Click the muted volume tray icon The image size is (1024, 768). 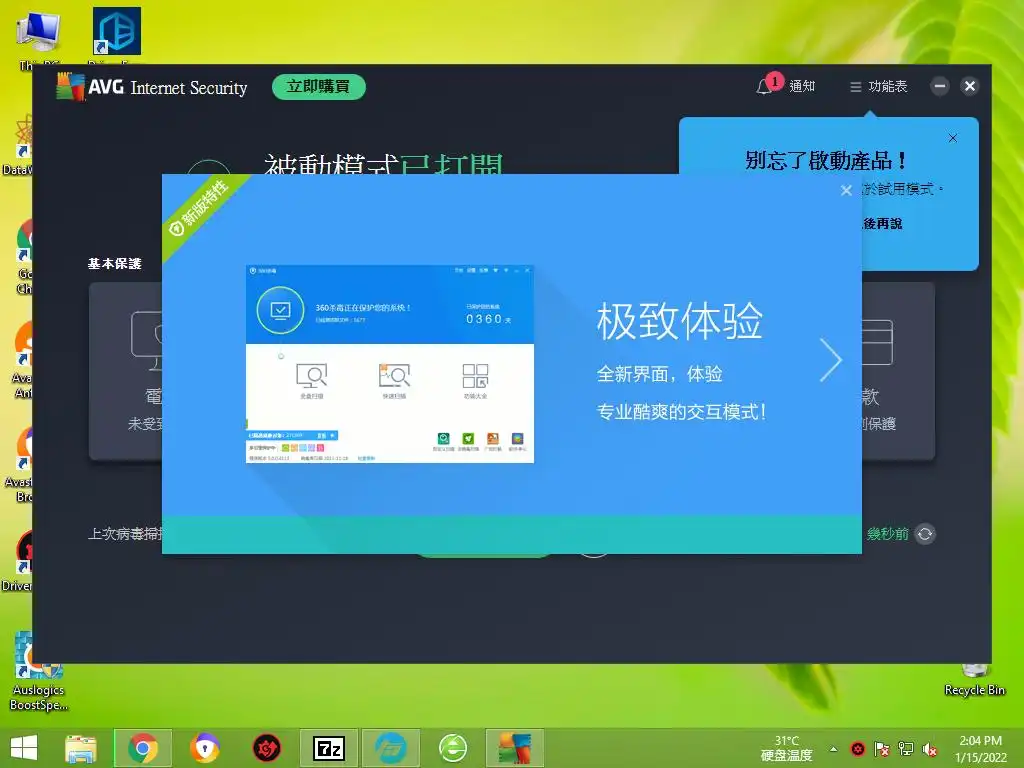point(929,749)
